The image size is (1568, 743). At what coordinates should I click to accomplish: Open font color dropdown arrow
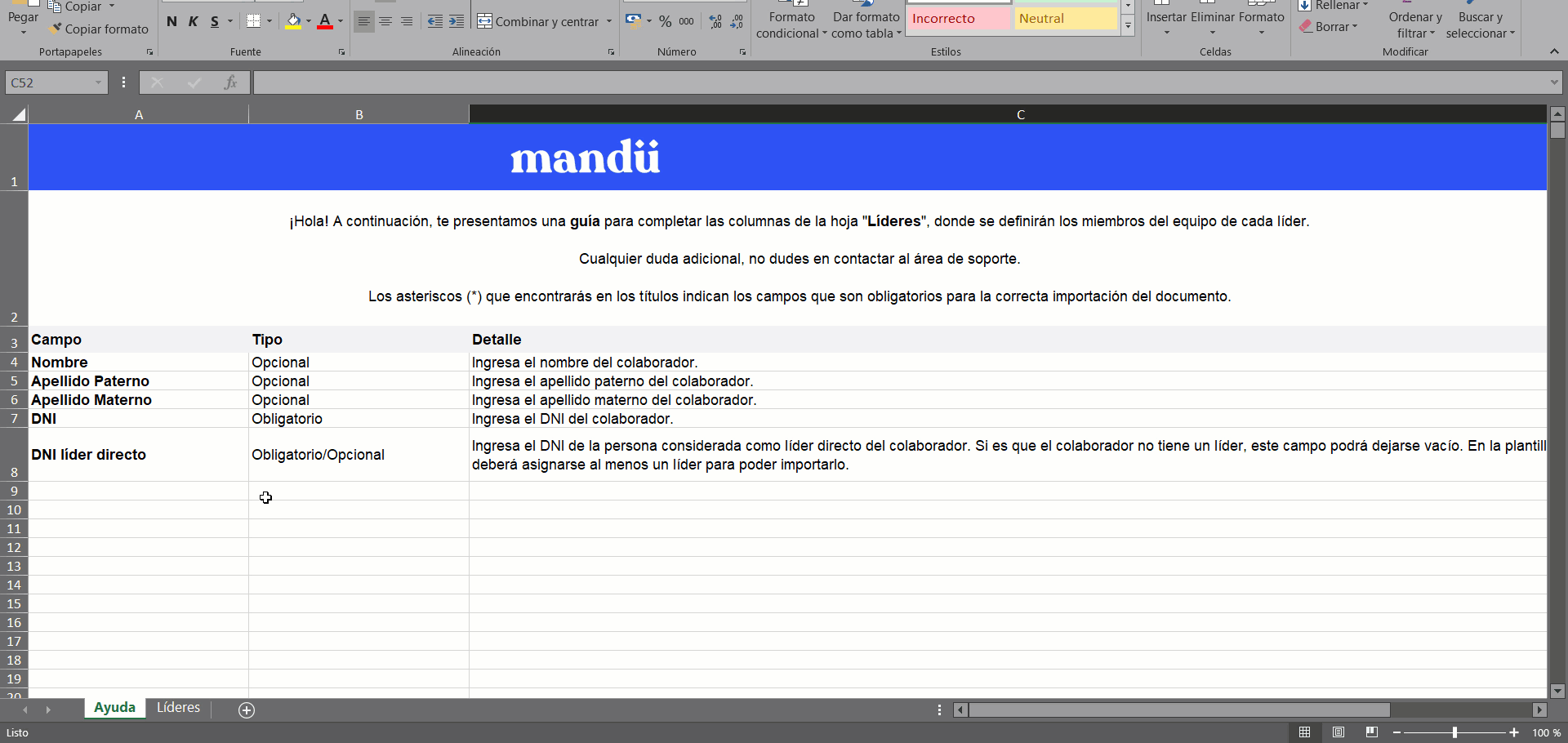(341, 22)
